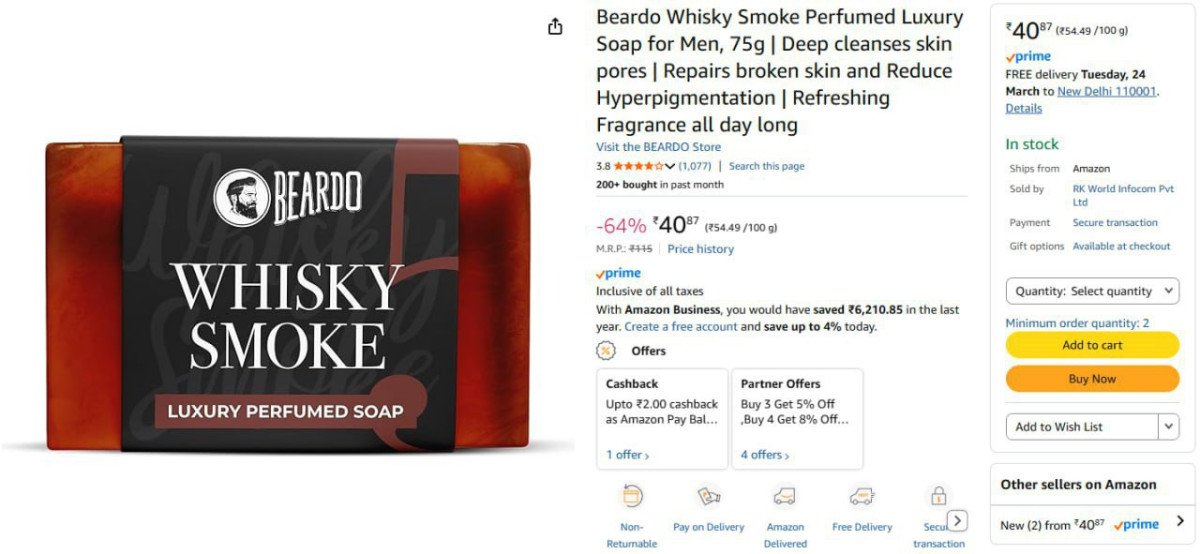This screenshot has width=1200, height=554.
Task: Click the Non-Returnable icon
Action: coord(632,496)
